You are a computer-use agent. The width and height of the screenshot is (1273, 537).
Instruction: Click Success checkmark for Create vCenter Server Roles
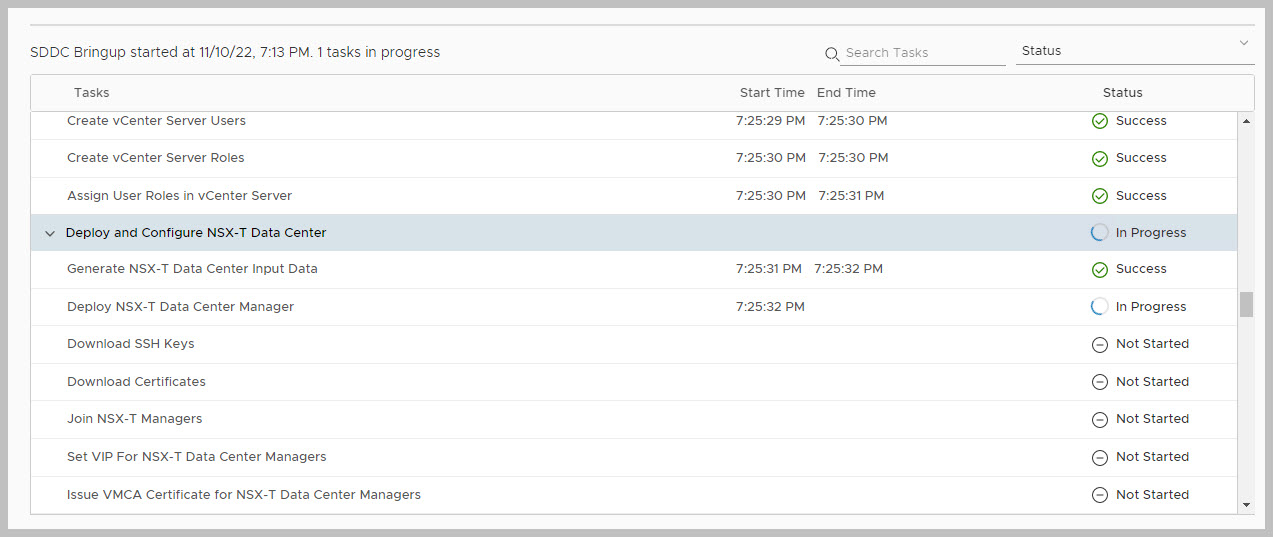(1099, 158)
